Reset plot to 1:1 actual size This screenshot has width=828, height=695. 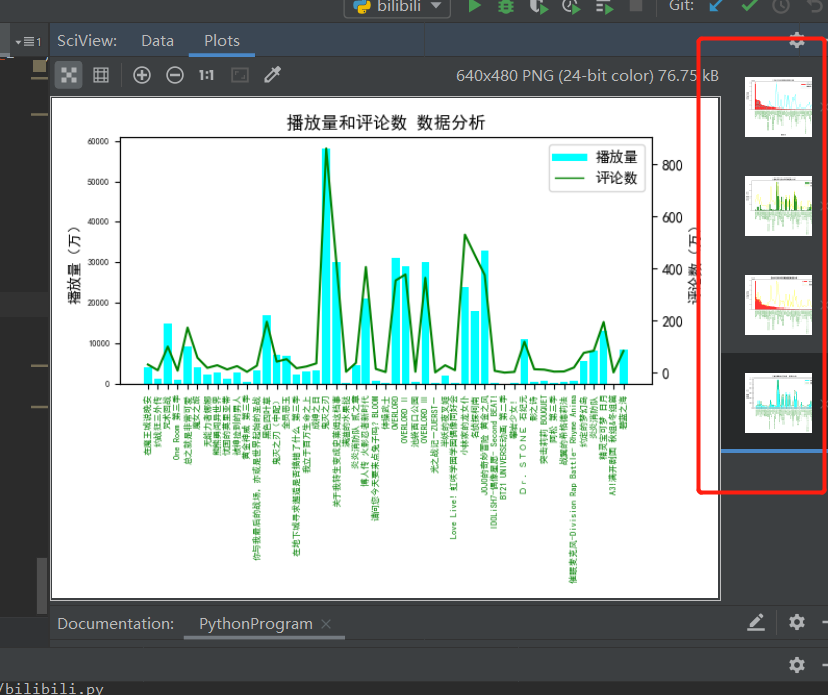(x=206, y=75)
